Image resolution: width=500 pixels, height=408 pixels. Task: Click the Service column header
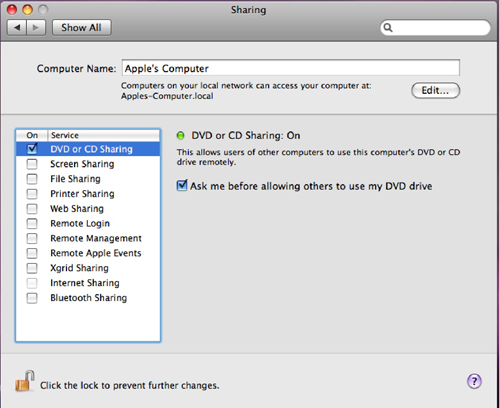point(104,135)
